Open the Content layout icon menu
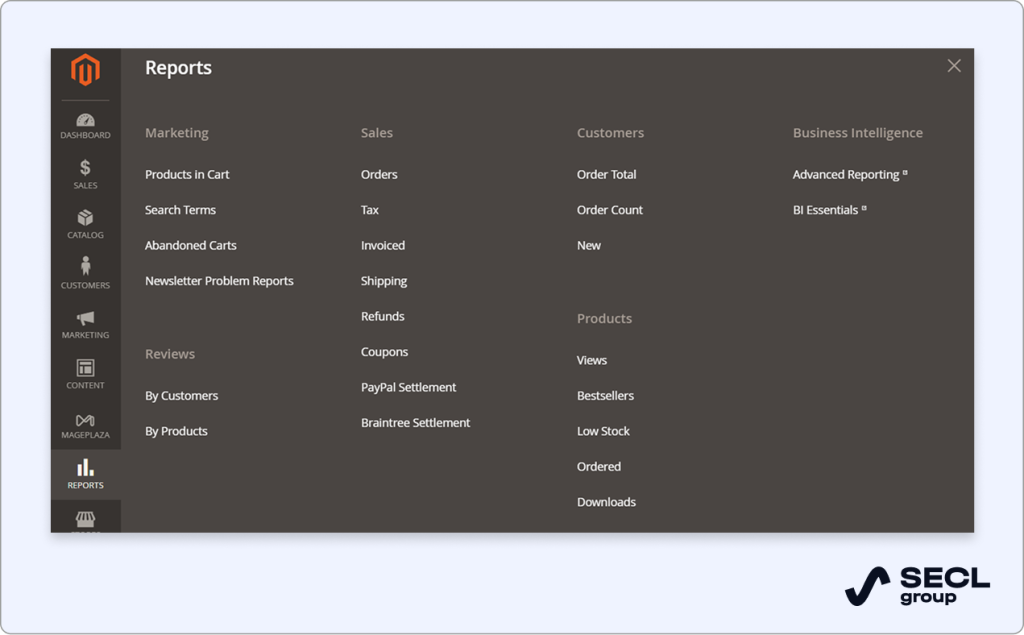The width and height of the screenshot is (1024, 635). click(x=85, y=374)
